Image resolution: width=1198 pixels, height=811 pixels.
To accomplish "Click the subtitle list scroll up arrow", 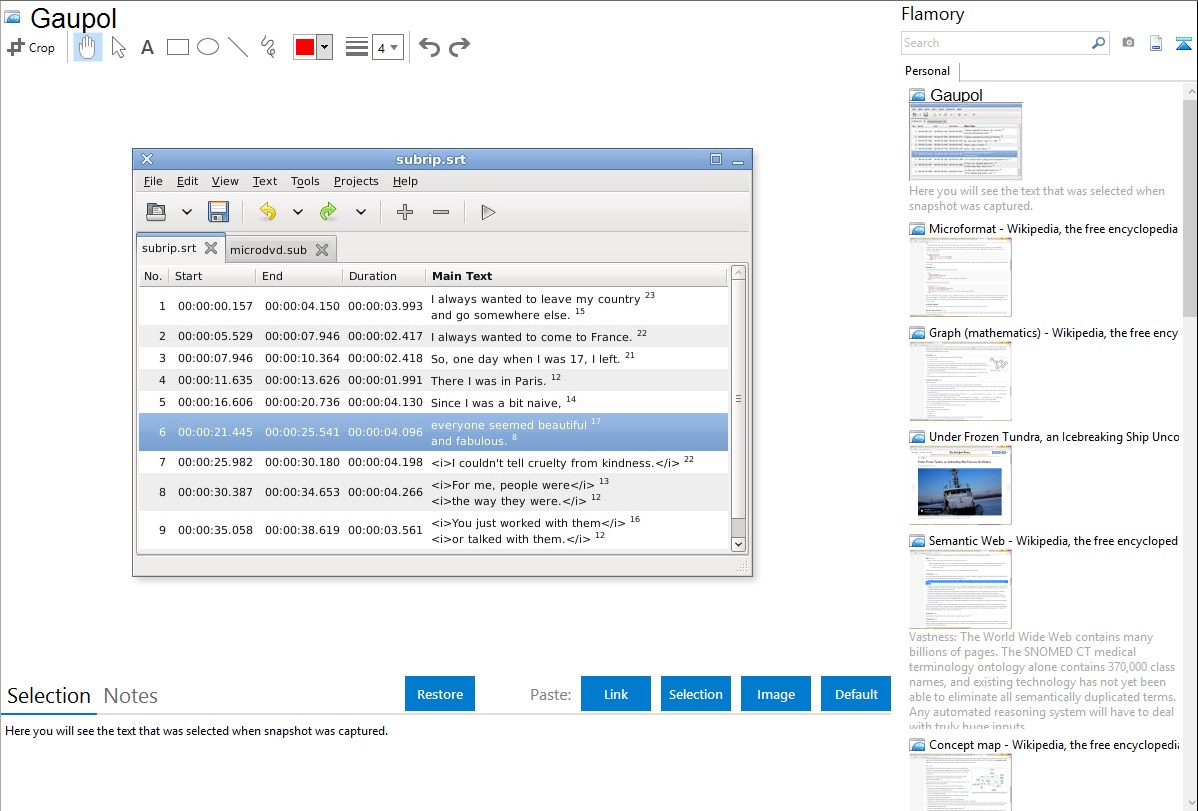I will click(738, 272).
